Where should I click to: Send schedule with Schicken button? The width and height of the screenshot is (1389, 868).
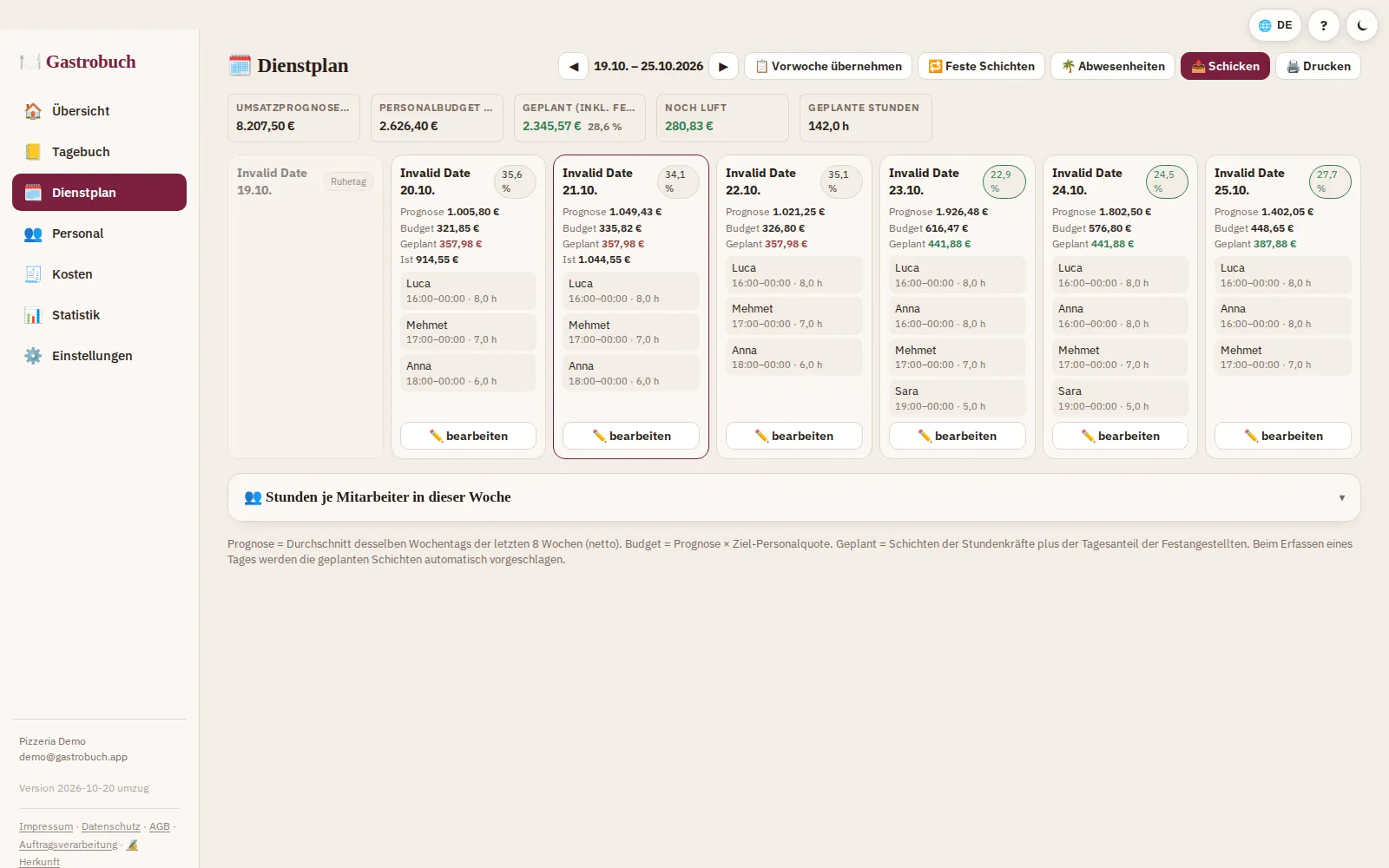1225,66
